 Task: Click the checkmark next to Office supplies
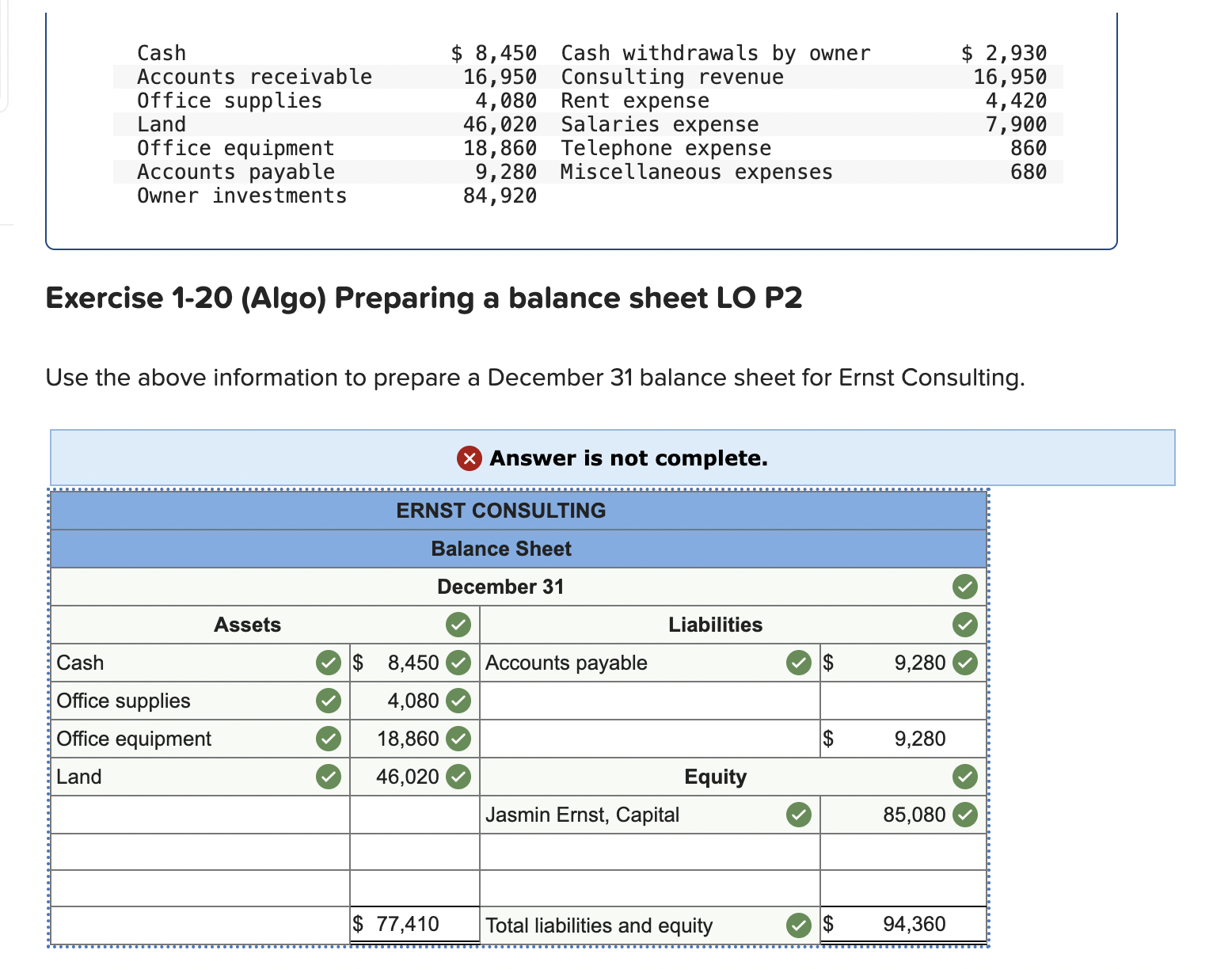point(329,701)
